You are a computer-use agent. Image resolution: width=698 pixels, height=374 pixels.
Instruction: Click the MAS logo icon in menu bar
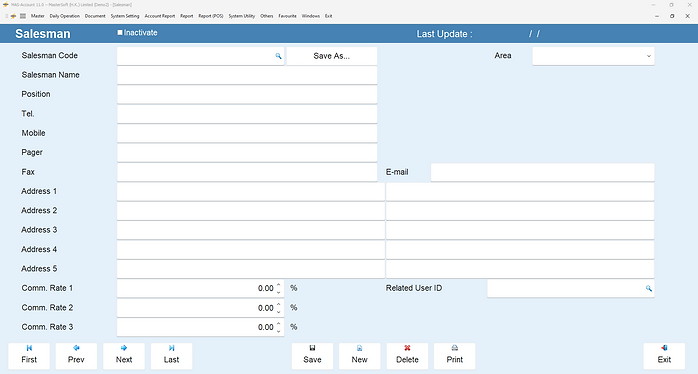tap(13, 16)
